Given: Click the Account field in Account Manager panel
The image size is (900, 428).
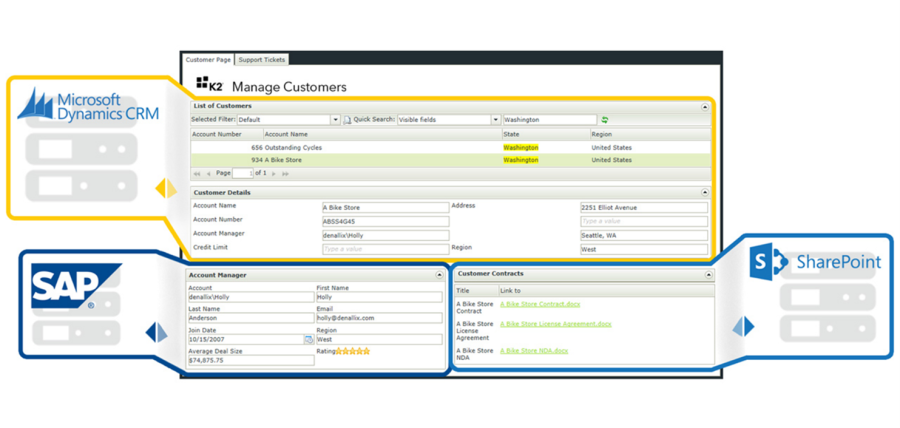Looking at the screenshot, I should (251, 297).
